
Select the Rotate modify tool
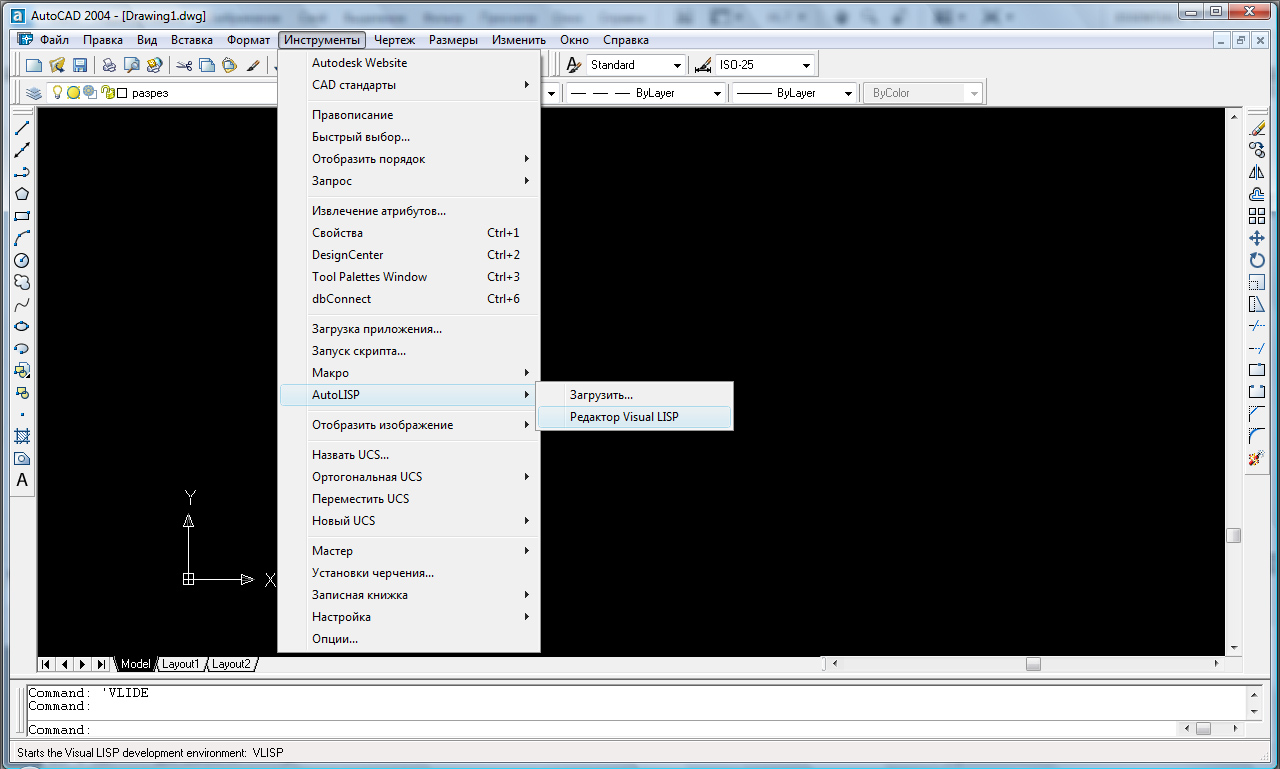[x=1257, y=260]
